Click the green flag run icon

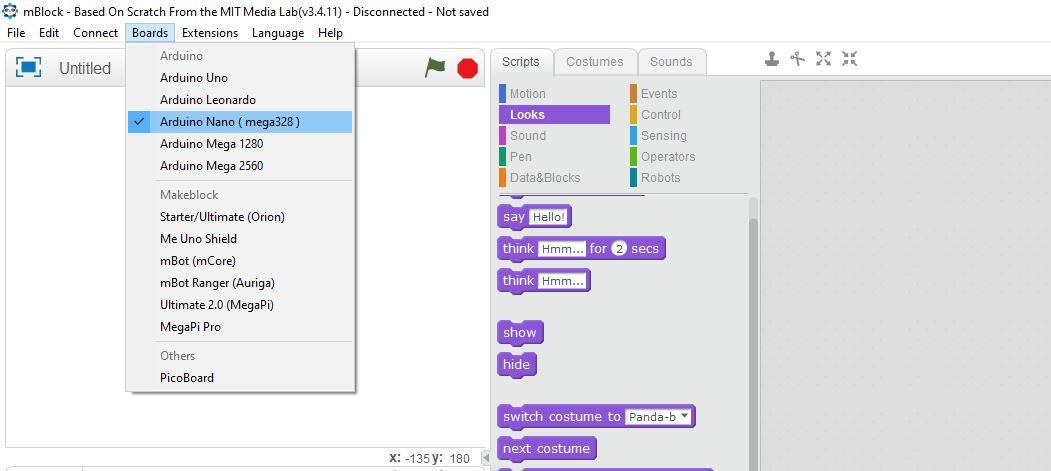point(435,67)
